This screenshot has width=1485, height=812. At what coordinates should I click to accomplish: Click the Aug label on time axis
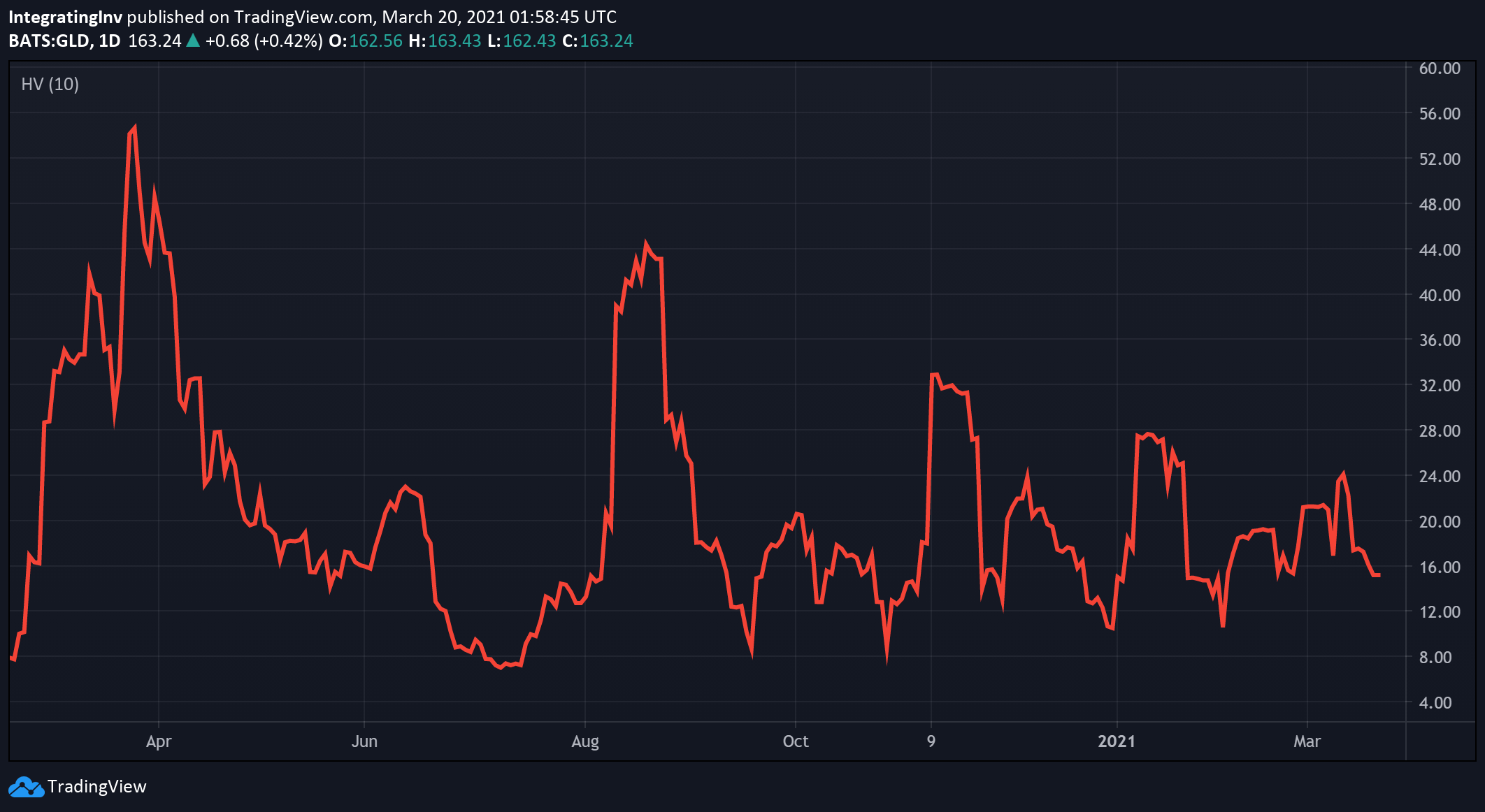pos(585,741)
